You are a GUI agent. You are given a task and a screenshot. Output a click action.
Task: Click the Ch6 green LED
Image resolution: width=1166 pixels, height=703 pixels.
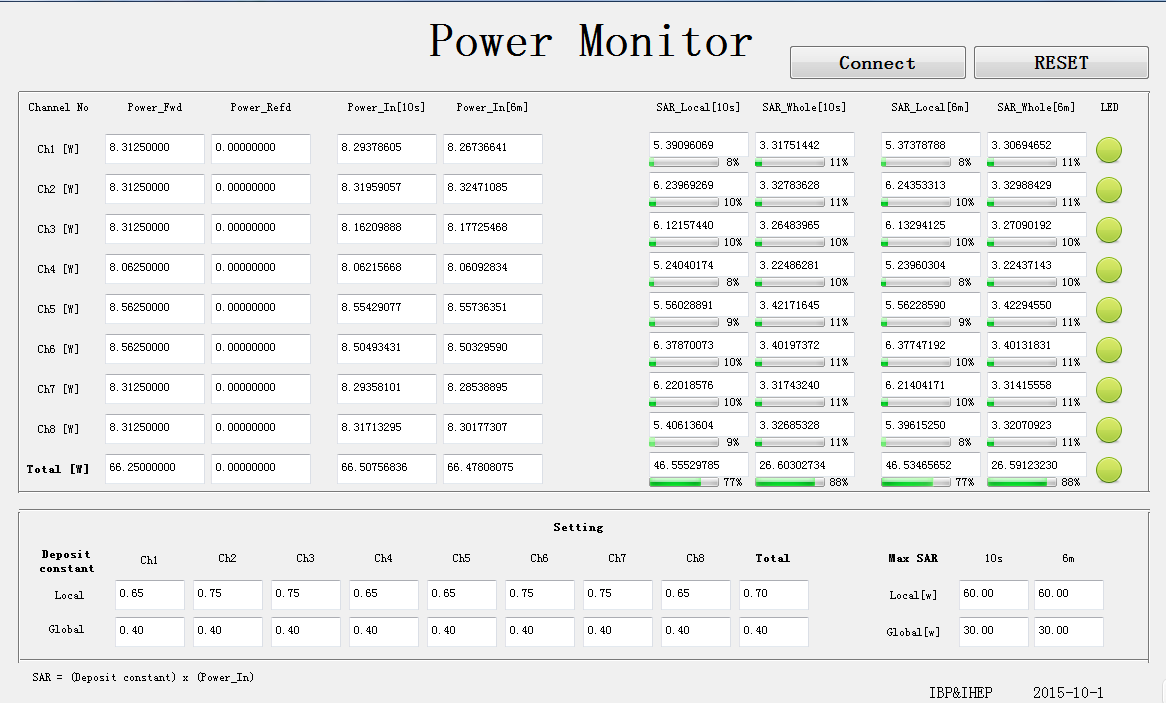pyautogui.click(x=1109, y=350)
